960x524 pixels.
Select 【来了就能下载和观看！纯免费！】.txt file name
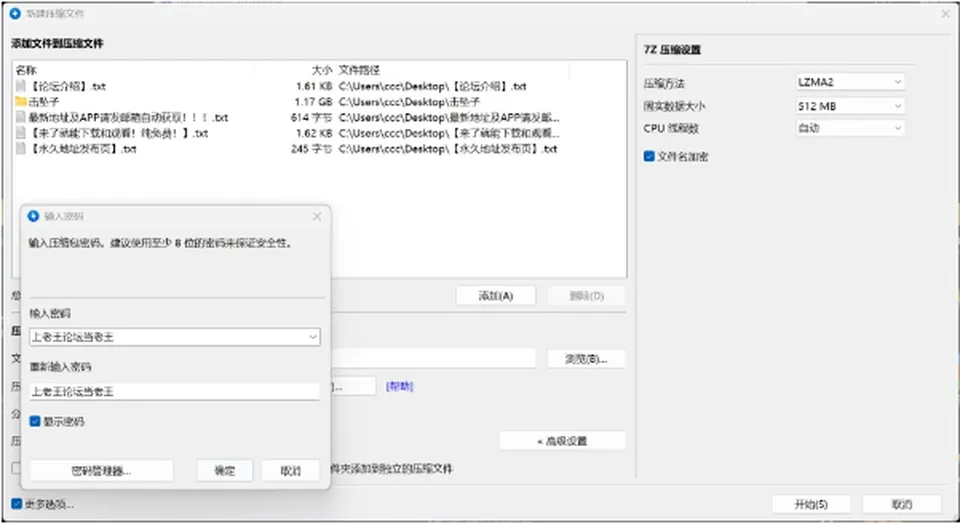[x=119, y=133]
